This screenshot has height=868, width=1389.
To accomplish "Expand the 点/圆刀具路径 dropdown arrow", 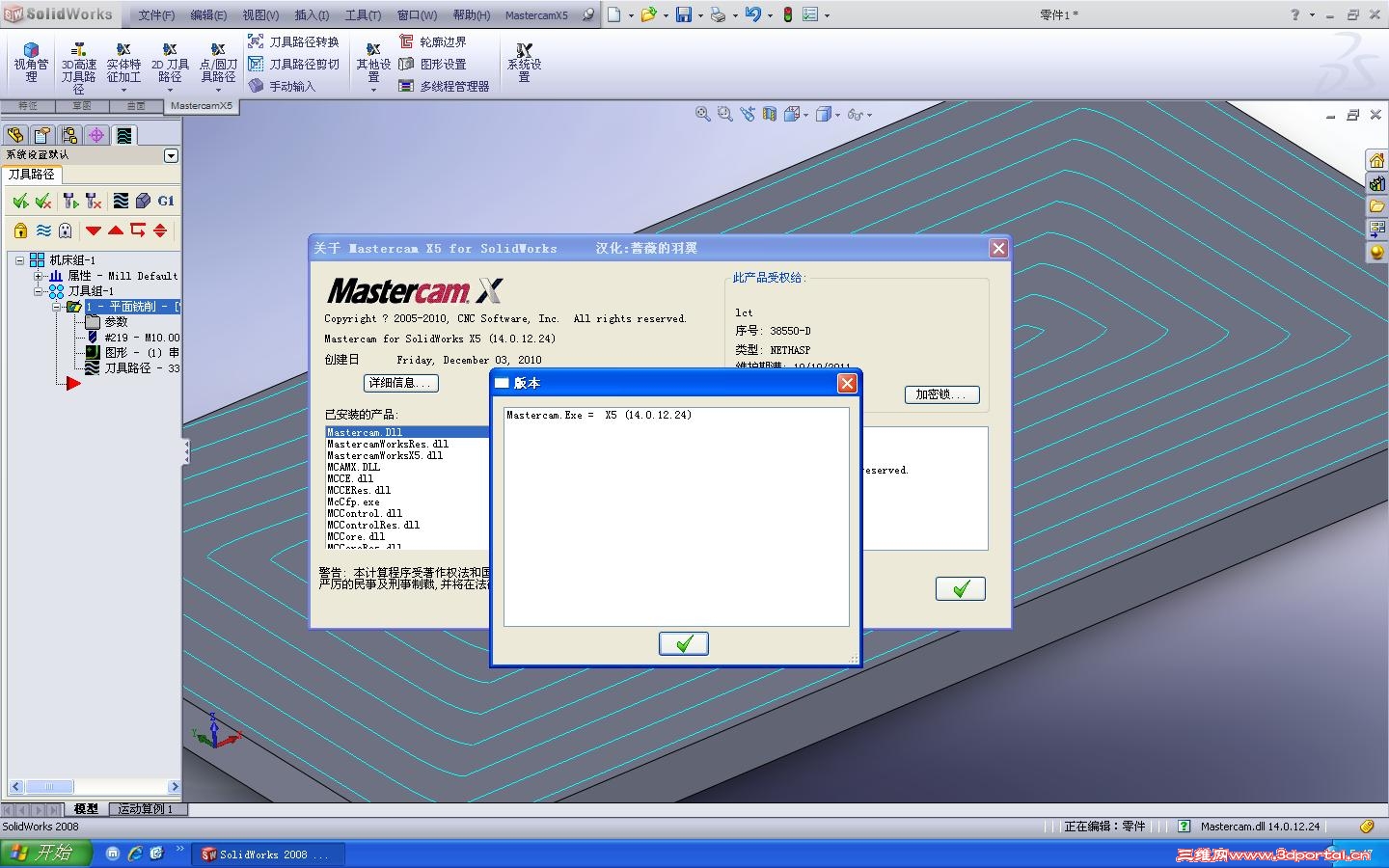I will [218, 91].
